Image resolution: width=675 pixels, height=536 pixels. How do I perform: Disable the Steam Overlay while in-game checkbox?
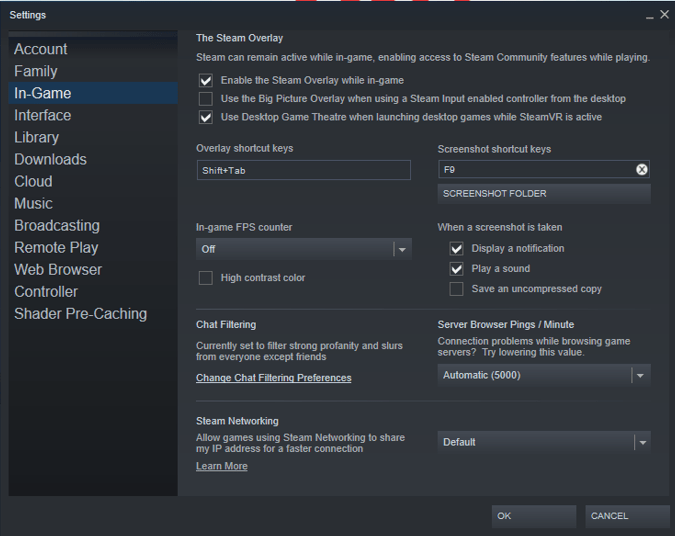[x=206, y=81]
